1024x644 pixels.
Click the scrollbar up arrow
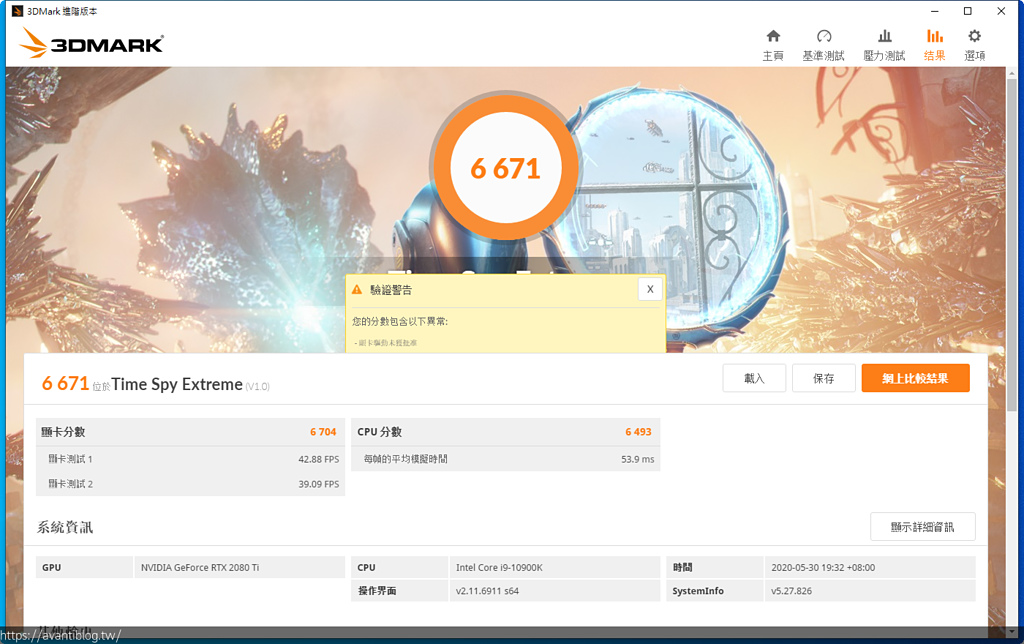(1013, 71)
